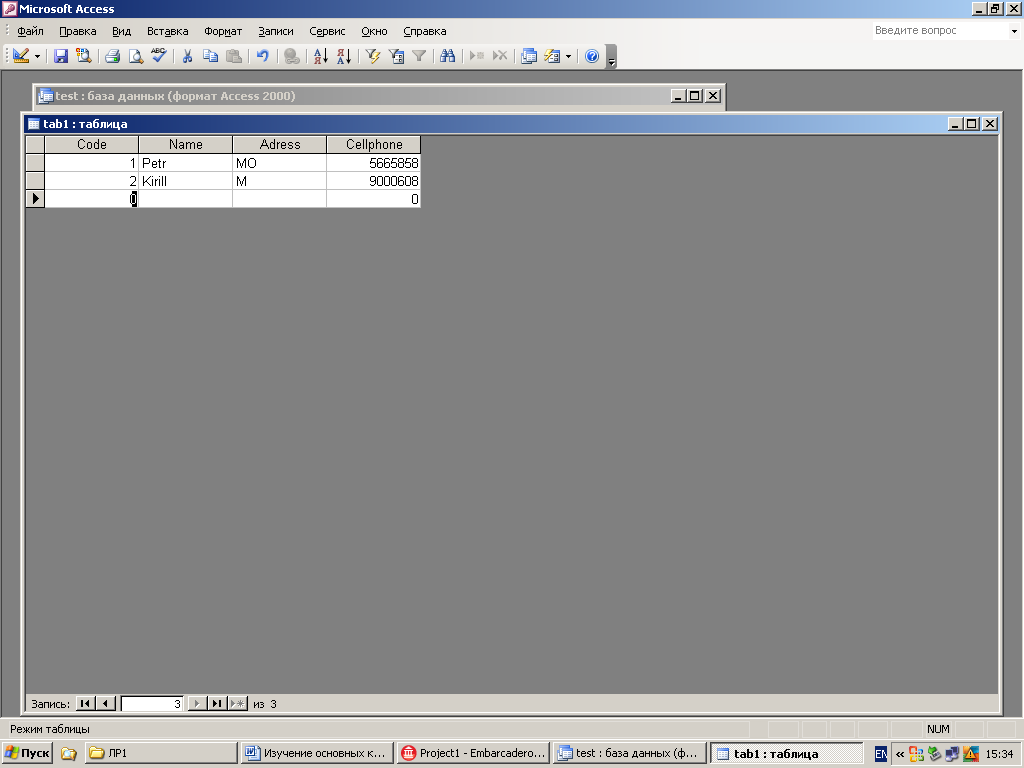Screen dimensions: 1024x768
Task: Switch to Project1 - Embarcadero taskbar button
Action: click(473, 753)
